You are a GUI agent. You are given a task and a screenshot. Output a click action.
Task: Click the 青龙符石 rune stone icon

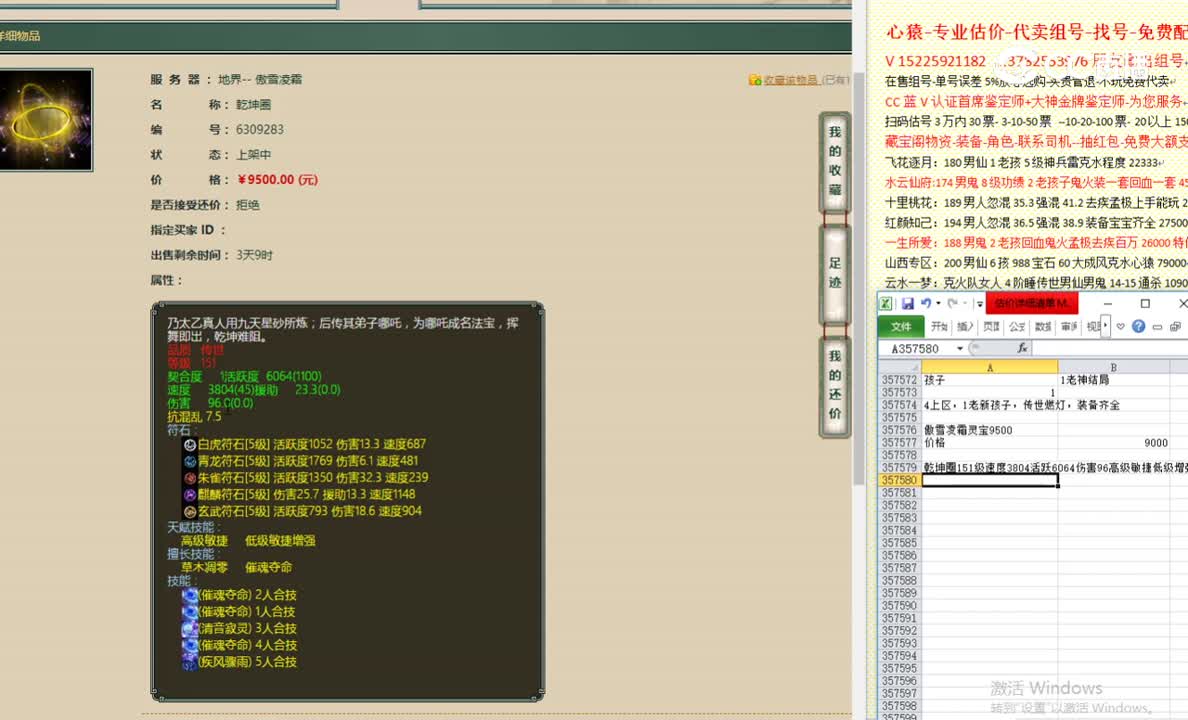click(x=190, y=463)
